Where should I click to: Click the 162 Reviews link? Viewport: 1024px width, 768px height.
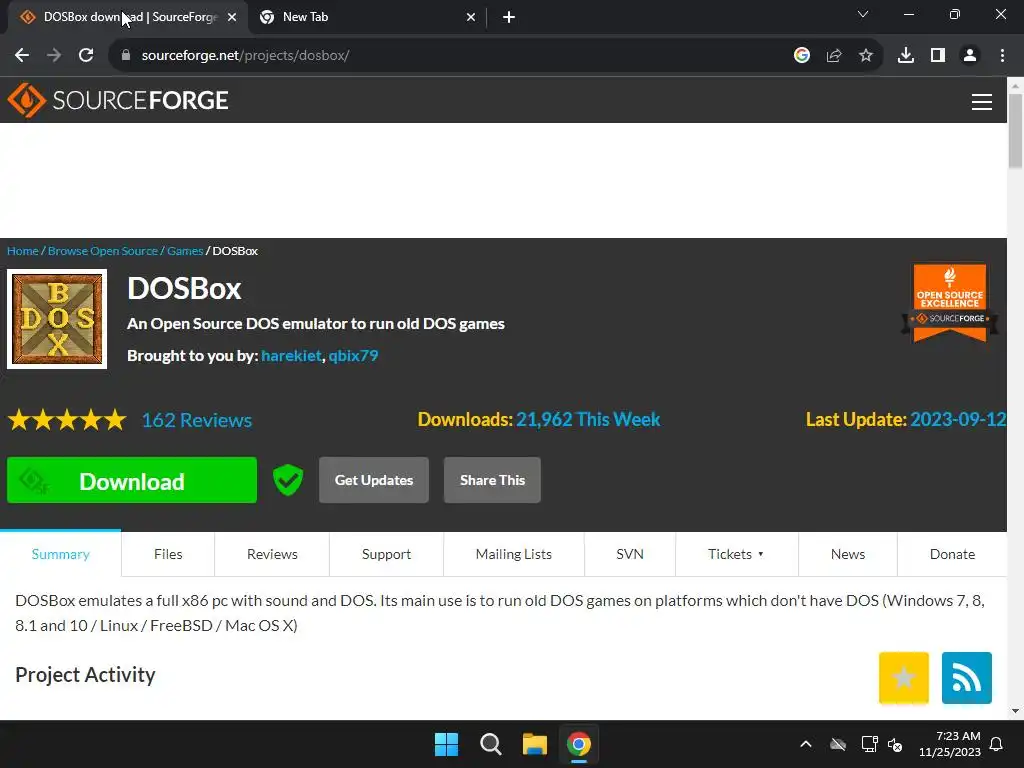(197, 420)
